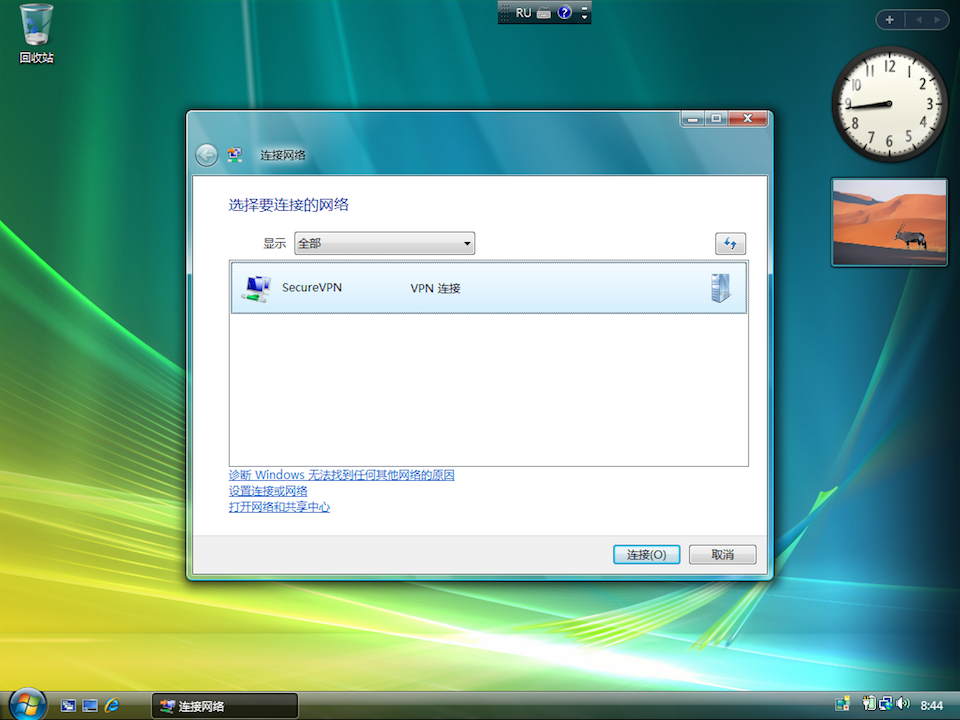Open the Recycle Bin desktop icon
Screen dimensions: 960x720
click(36, 33)
